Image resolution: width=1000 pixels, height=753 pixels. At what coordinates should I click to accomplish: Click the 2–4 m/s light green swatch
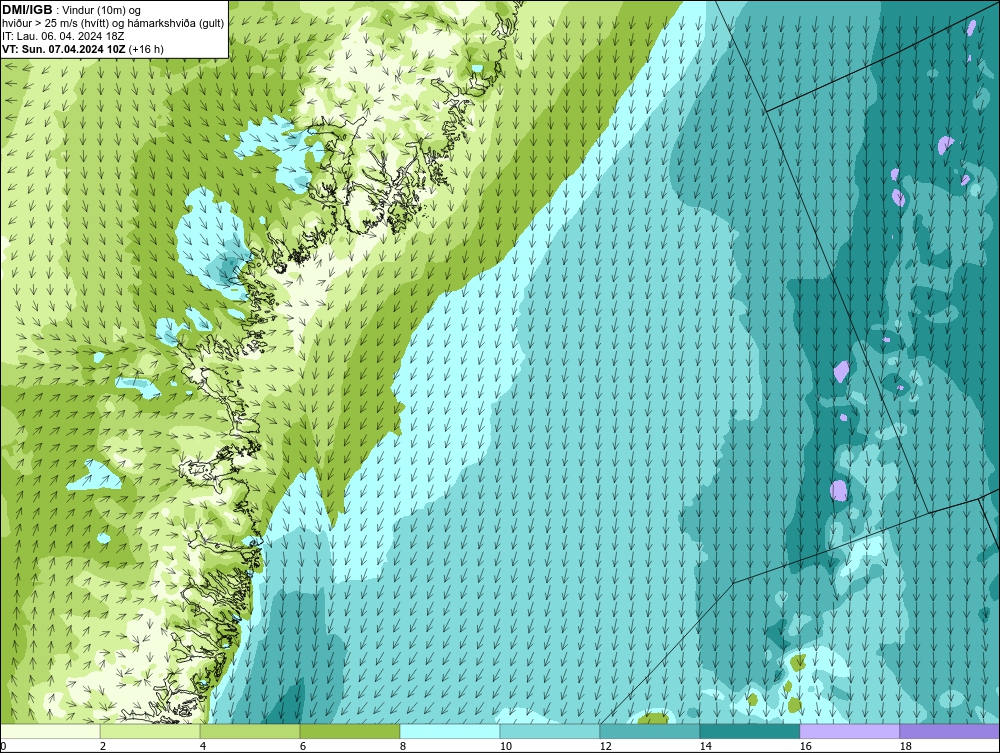(150, 731)
